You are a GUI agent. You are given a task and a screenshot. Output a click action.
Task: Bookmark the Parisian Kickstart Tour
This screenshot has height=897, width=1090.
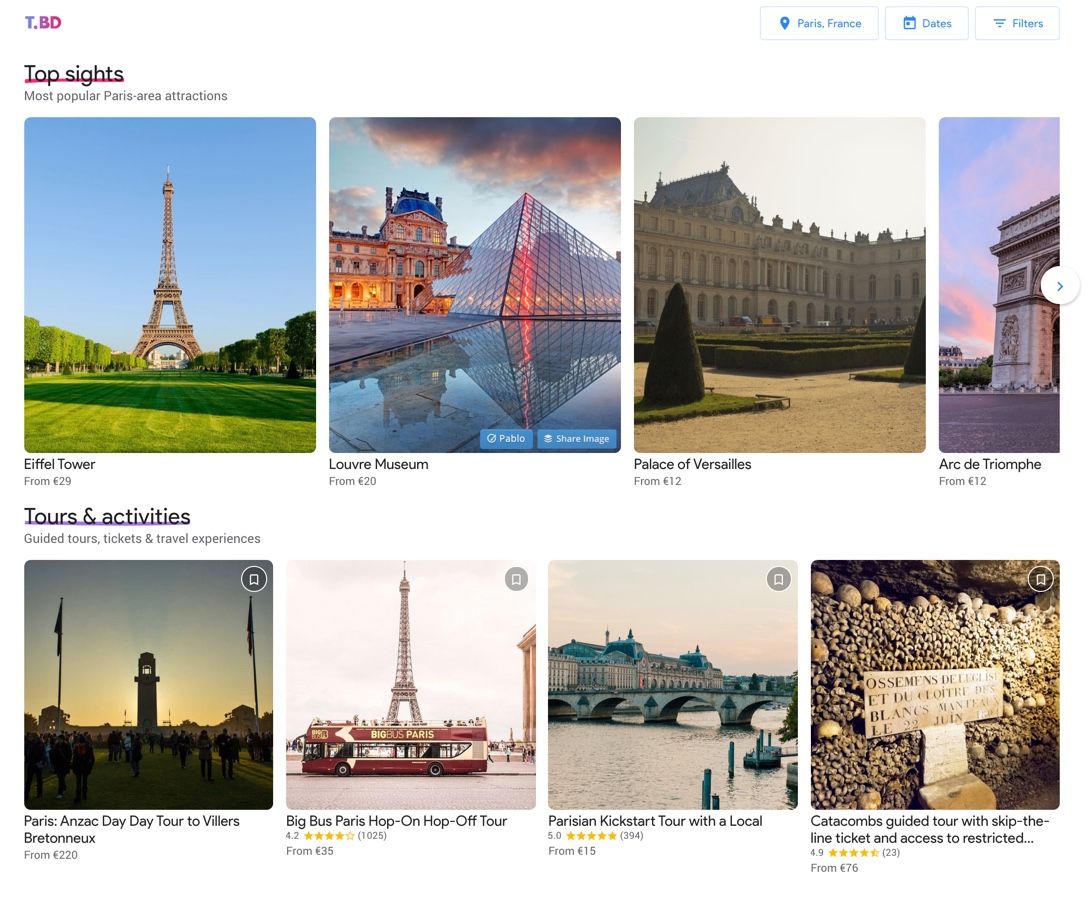click(778, 579)
